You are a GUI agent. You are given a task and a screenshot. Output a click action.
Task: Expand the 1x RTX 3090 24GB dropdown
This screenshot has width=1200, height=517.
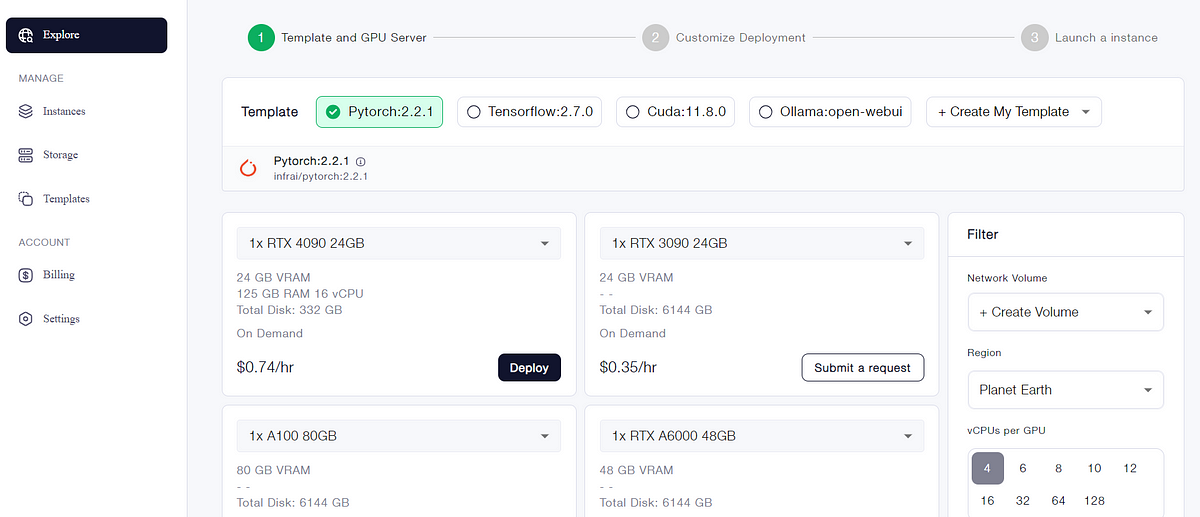(761, 243)
